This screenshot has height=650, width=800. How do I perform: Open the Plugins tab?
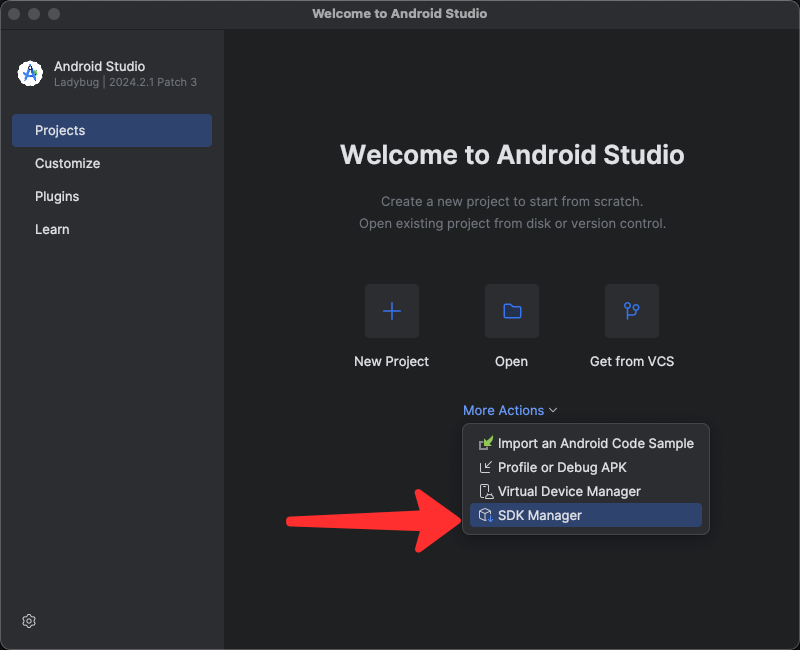point(112,196)
